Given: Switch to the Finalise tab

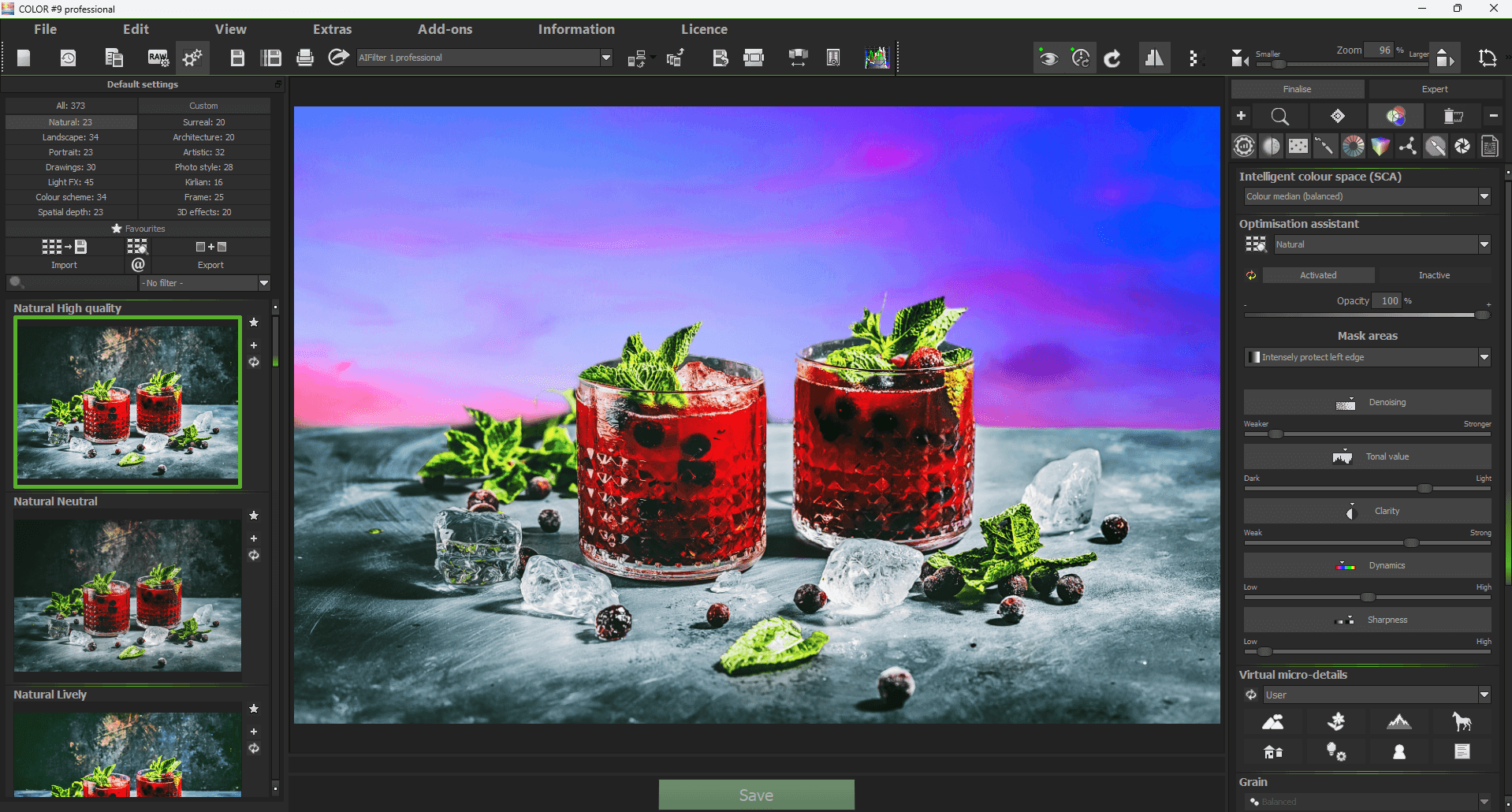Looking at the screenshot, I should [x=1298, y=89].
